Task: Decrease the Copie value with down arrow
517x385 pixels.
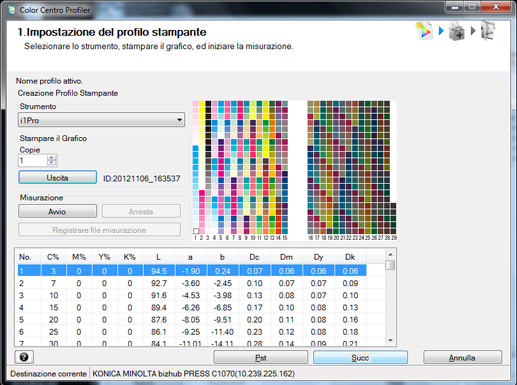Action: pos(52,163)
